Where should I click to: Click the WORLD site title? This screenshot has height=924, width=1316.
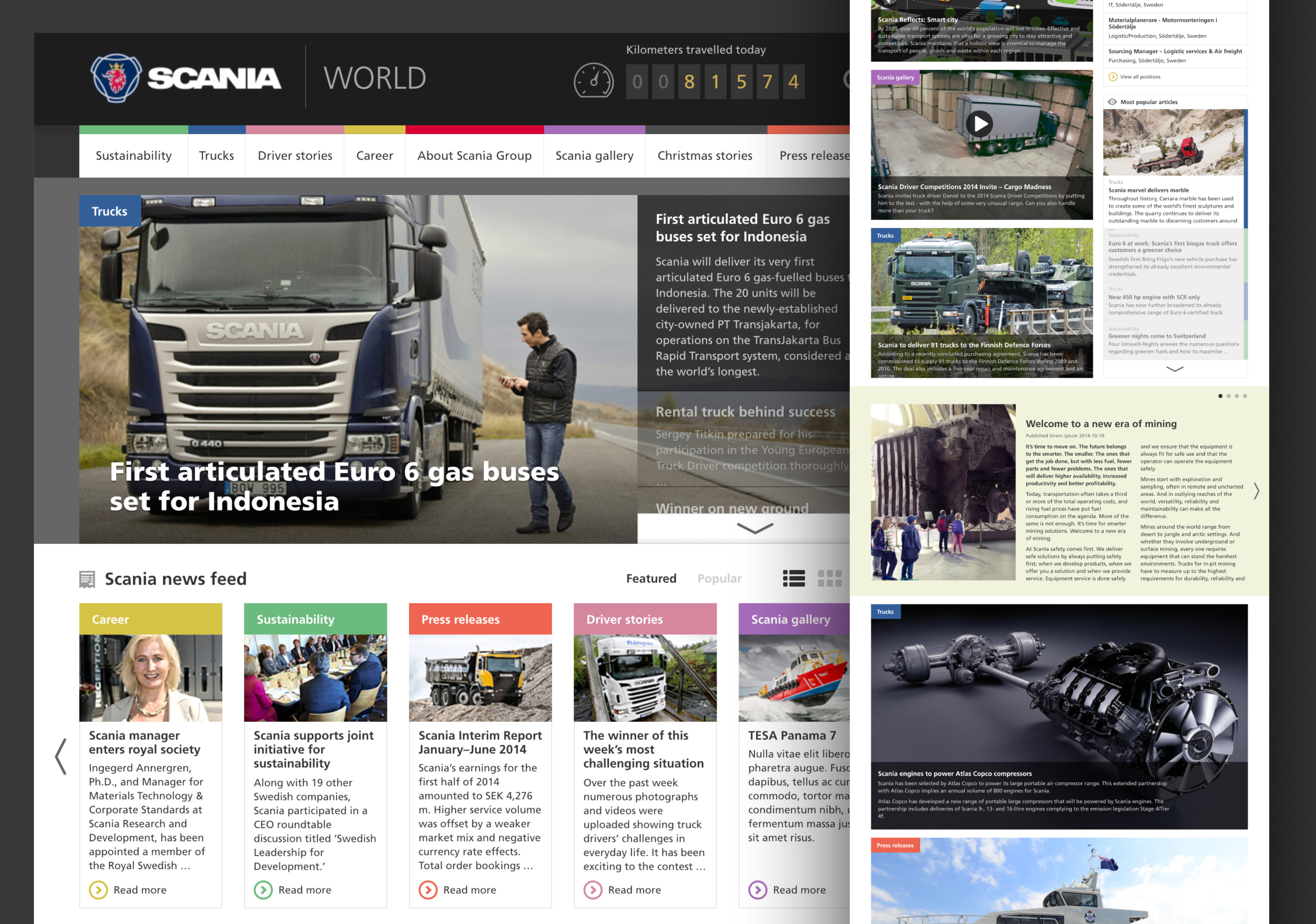click(375, 78)
